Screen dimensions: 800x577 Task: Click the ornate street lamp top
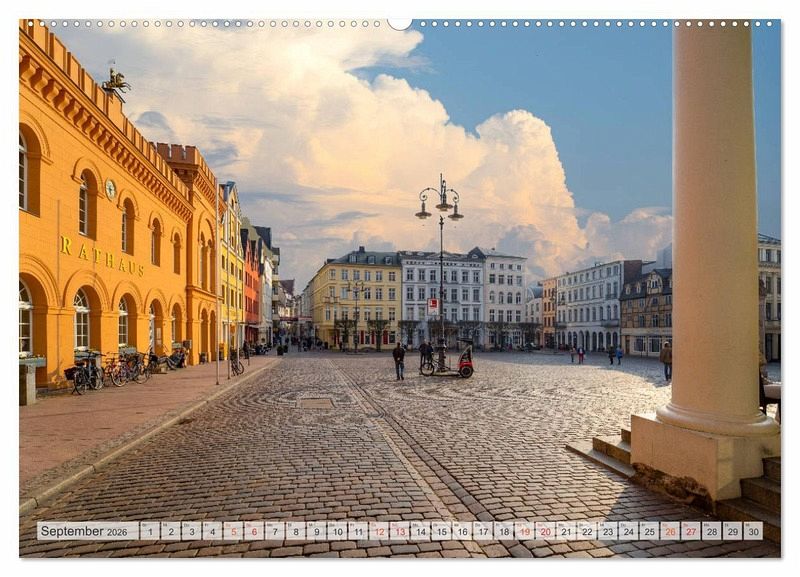(440, 198)
